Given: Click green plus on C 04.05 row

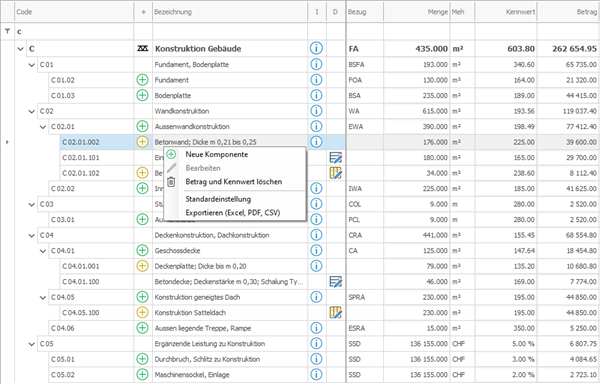Looking at the screenshot, I should tap(142, 297).
